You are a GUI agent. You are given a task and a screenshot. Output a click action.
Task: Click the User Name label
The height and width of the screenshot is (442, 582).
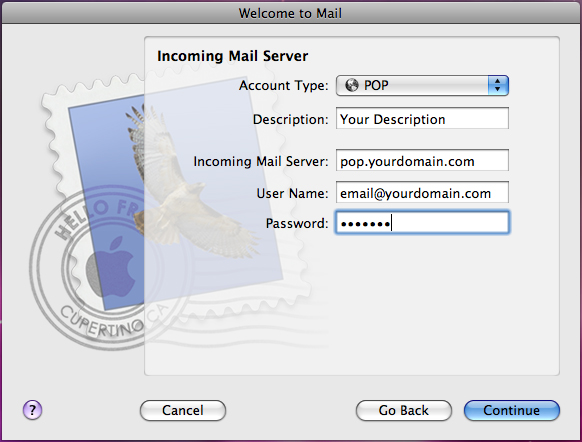pyautogui.click(x=292, y=193)
